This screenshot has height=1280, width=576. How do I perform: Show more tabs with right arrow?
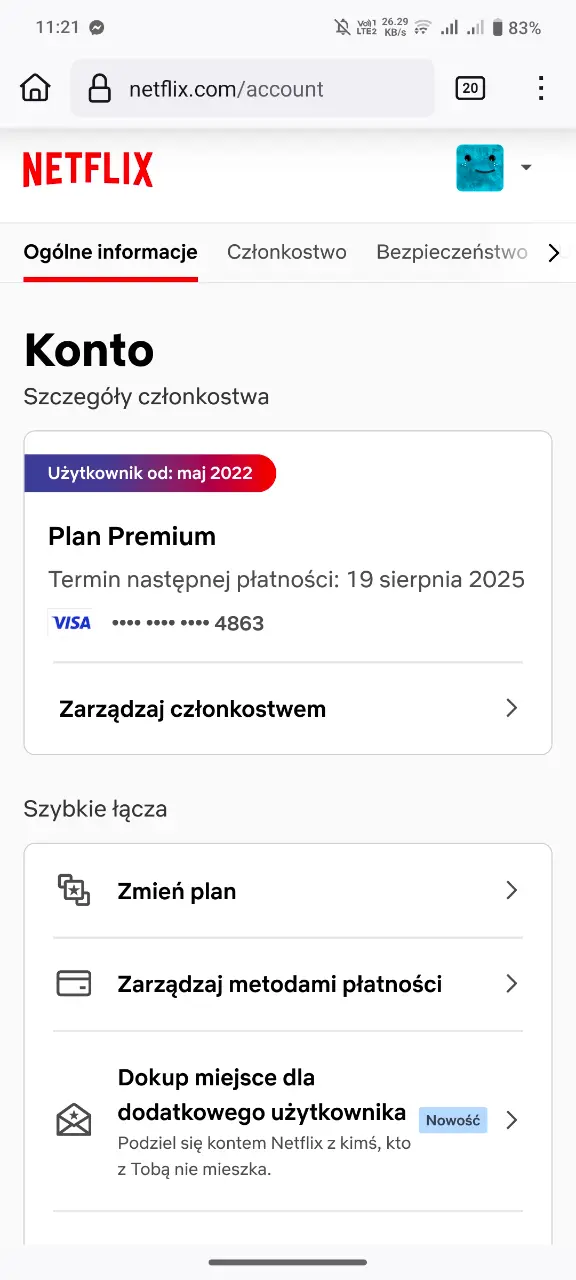pos(554,253)
